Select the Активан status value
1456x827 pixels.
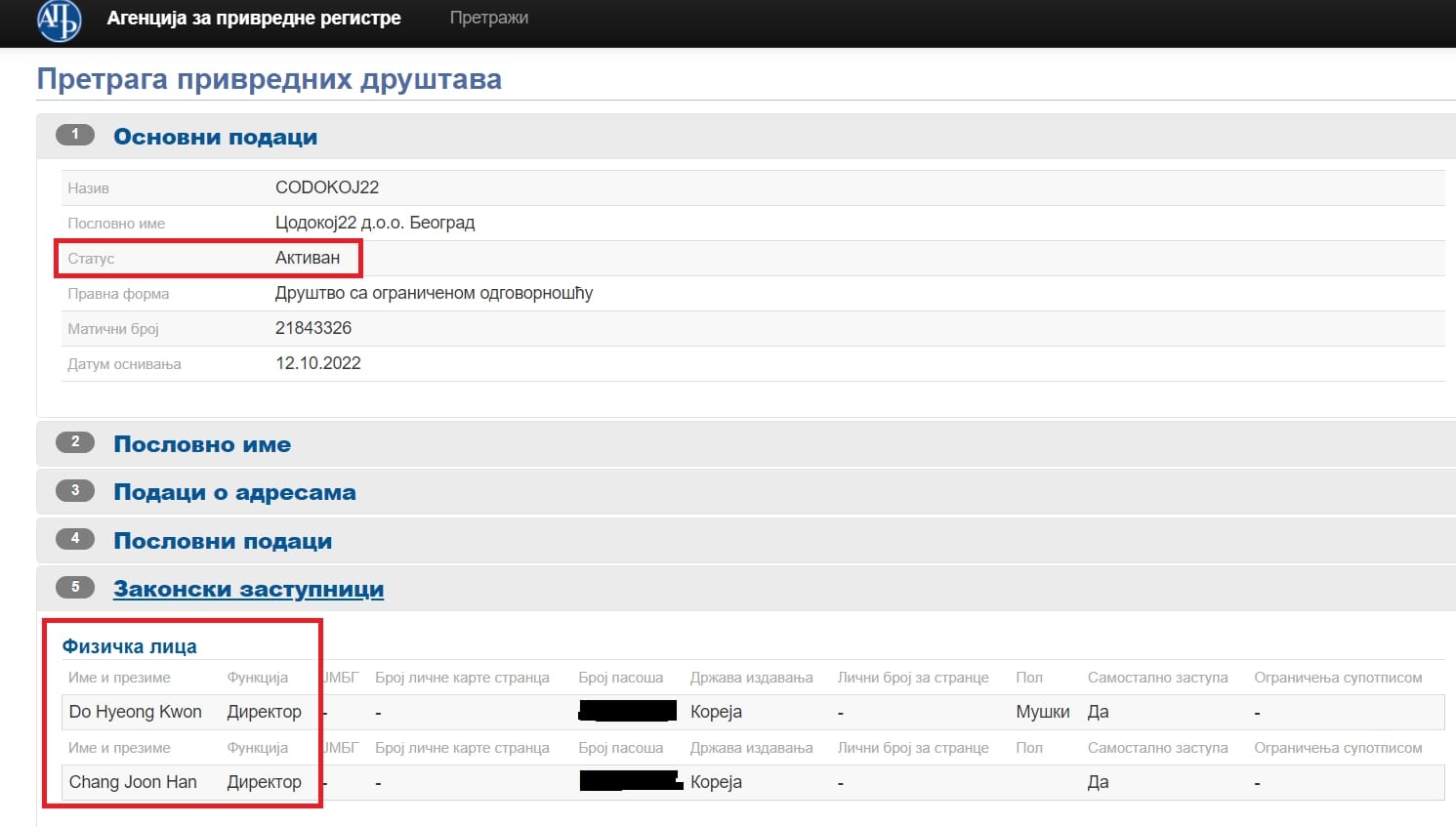[310, 257]
